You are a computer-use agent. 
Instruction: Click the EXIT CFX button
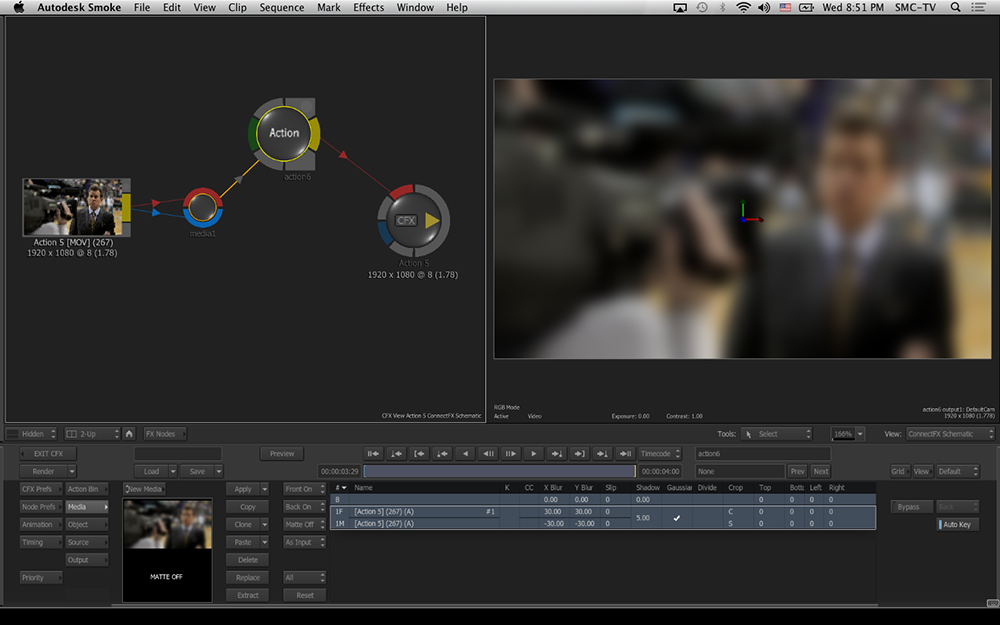click(x=47, y=454)
